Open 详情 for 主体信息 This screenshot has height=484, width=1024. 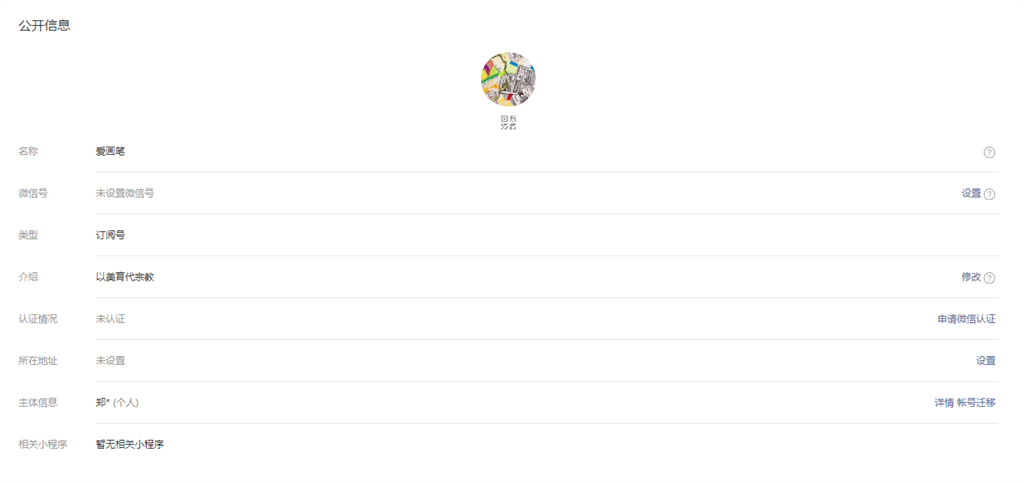[944, 402]
